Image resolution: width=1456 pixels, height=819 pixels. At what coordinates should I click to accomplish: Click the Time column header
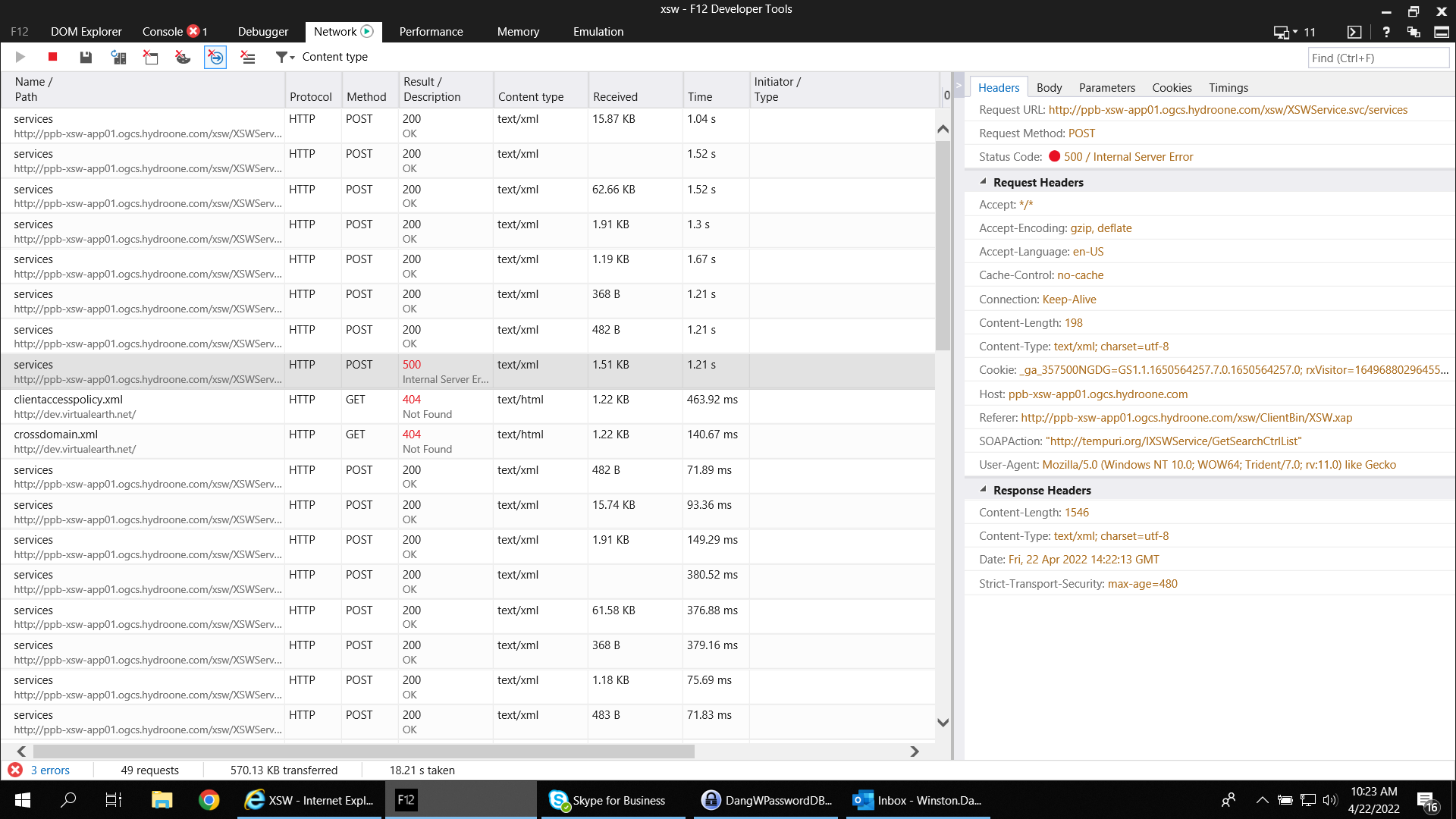coord(699,97)
